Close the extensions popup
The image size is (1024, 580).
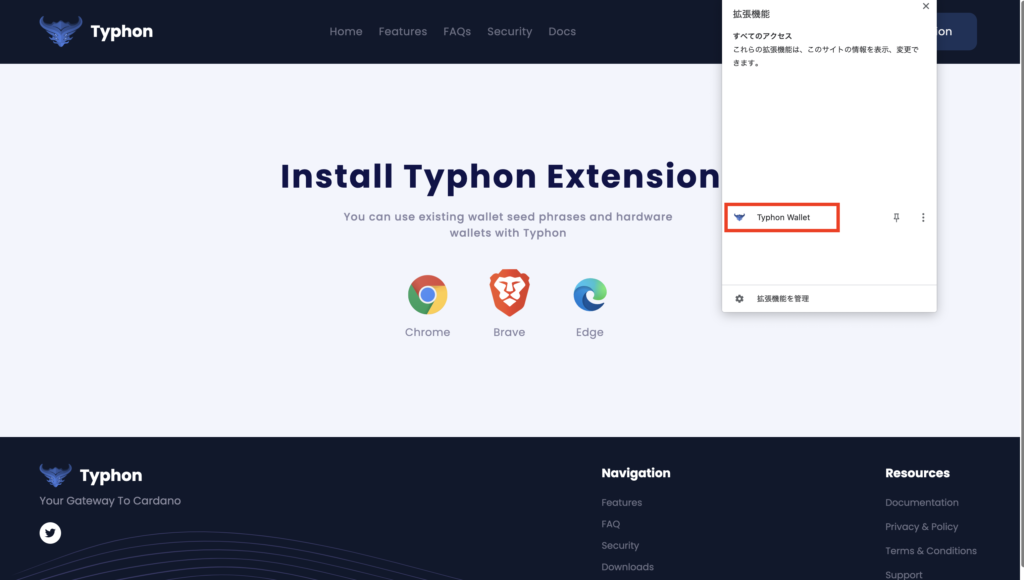pyautogui.click(x=925, y=7)
